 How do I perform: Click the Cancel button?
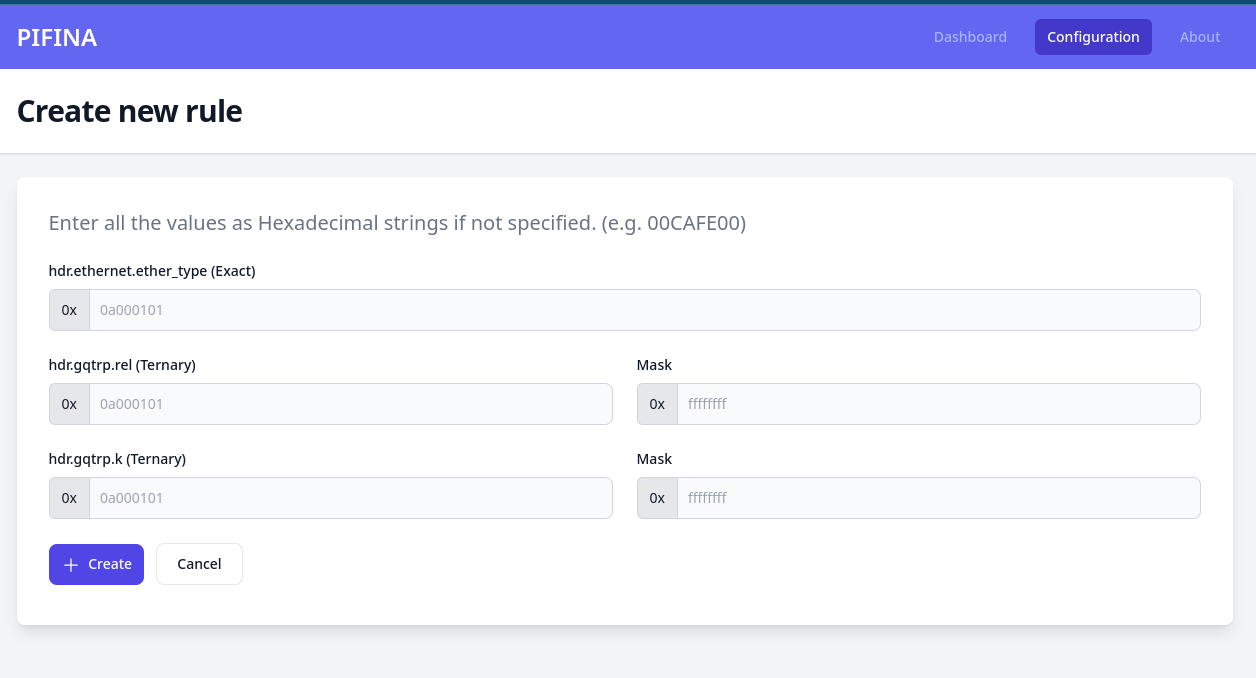[199, 564]
